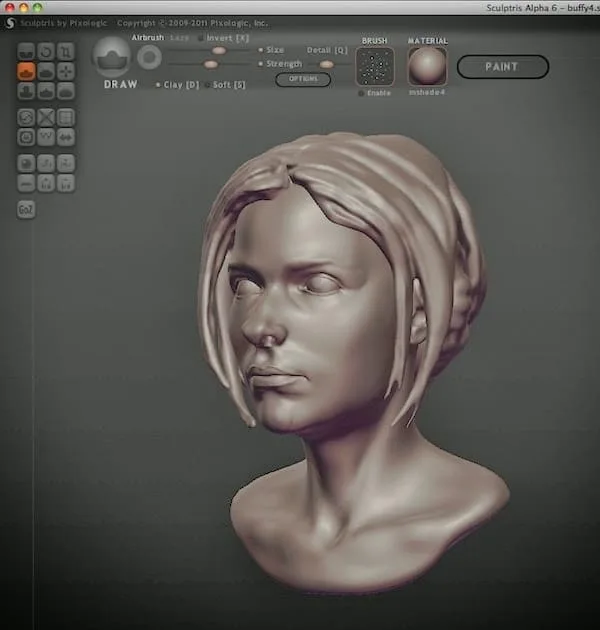Click the large Draw tool preview sphere
The width and height of the screenshot is (600, 630).
(112, 57)
